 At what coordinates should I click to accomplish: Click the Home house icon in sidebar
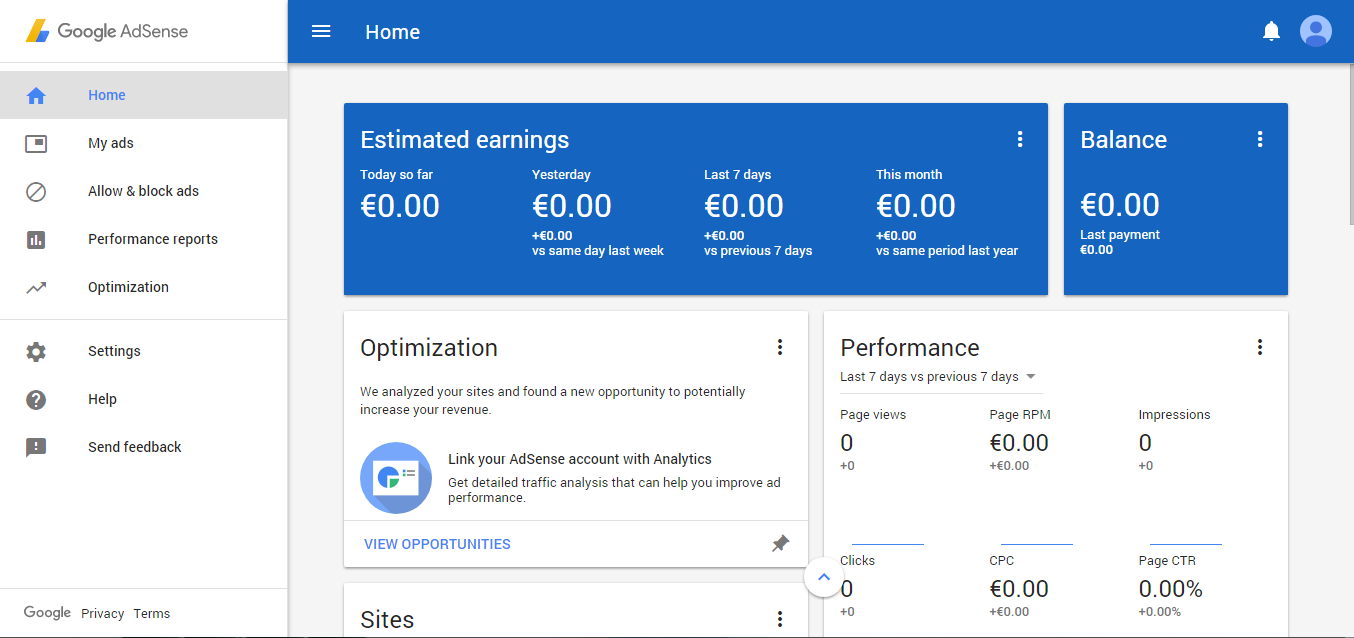click(x=36, y=95)
